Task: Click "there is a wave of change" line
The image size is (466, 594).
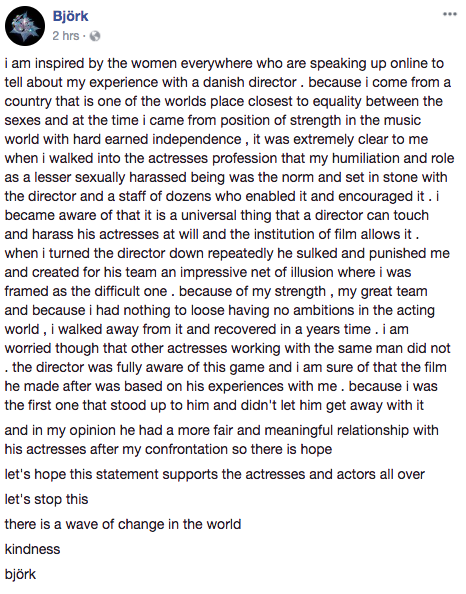Action: coord(123,524)
